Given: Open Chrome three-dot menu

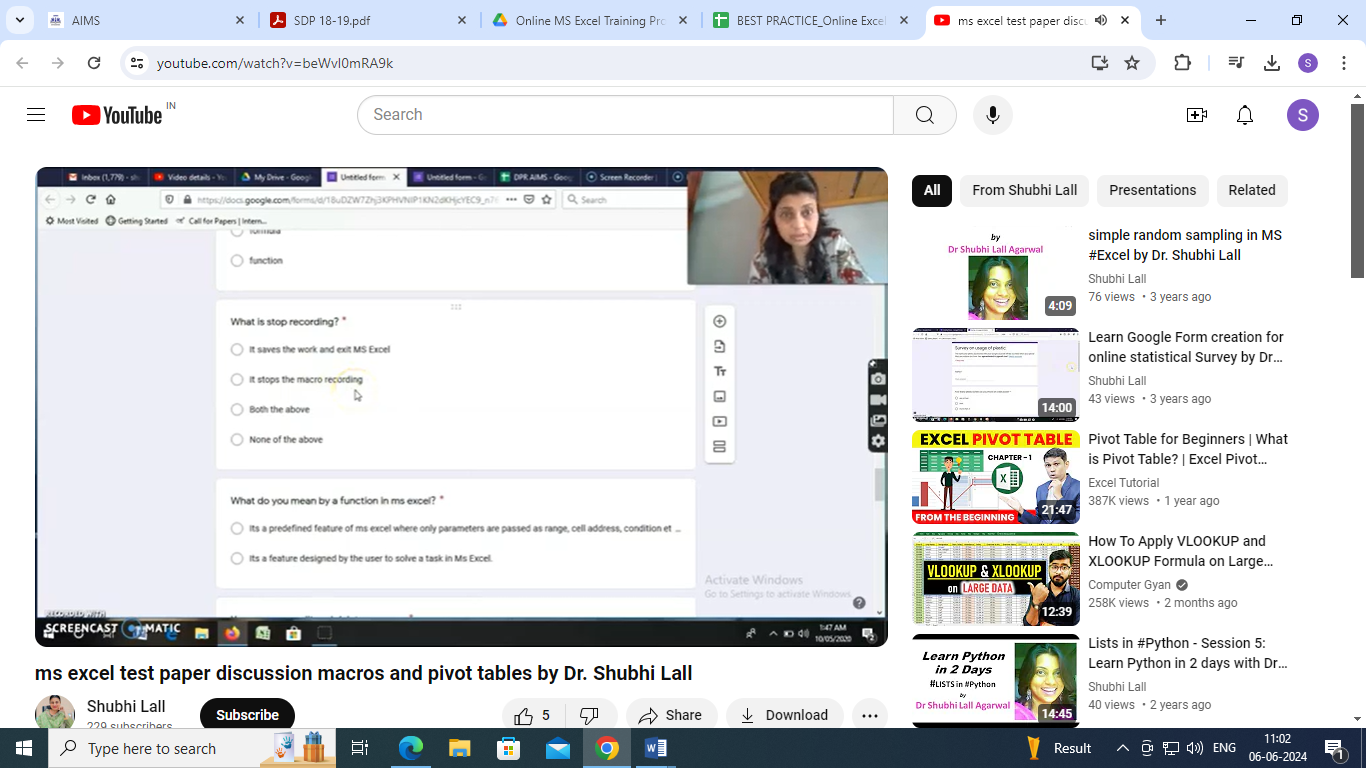Looking at the screenshot, I should coord(1344,63).
